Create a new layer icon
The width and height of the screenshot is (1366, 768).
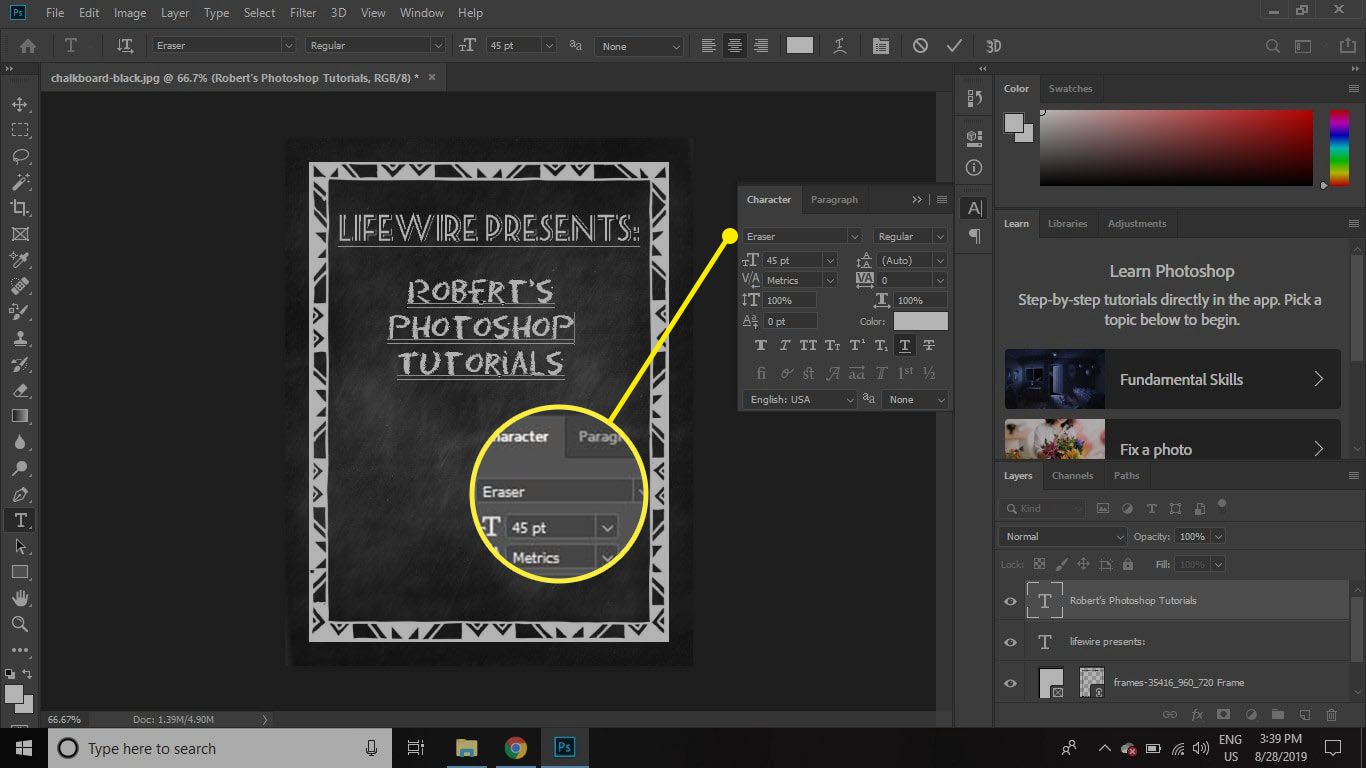click(1304, 715)
